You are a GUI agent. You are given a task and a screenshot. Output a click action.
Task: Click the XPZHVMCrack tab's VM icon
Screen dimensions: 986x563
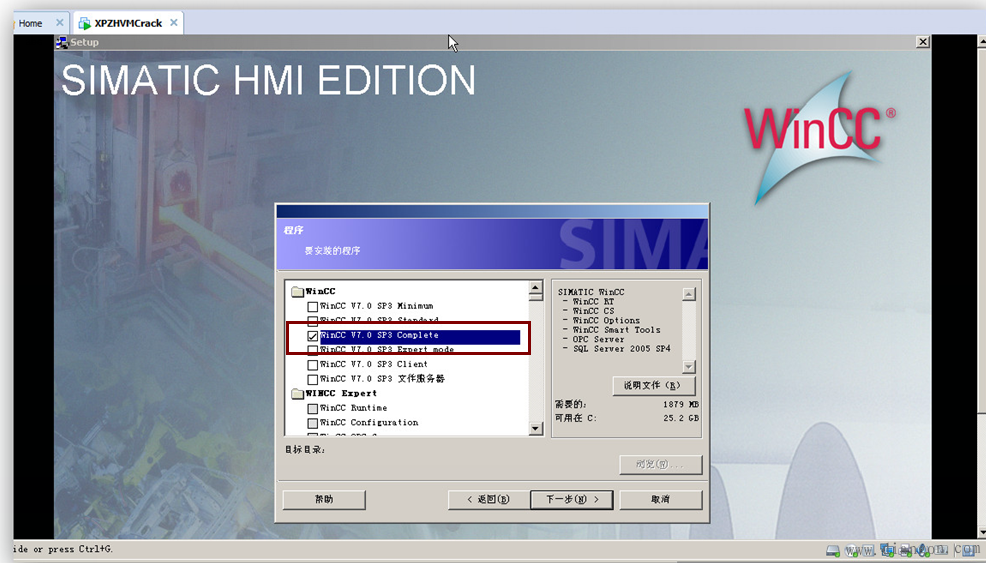[x=83, y=23]
